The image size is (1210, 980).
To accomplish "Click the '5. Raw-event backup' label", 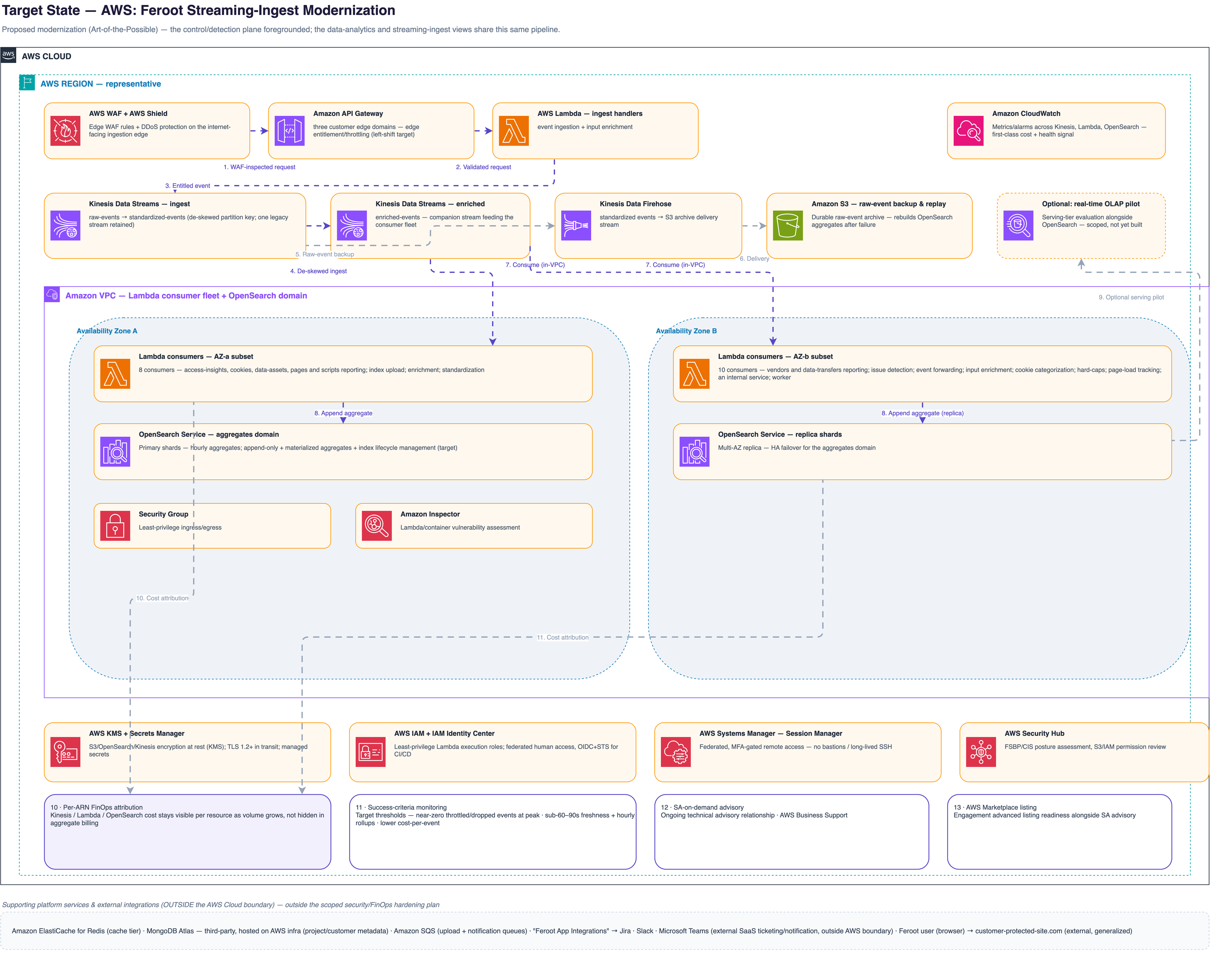I will pos(325,254).
